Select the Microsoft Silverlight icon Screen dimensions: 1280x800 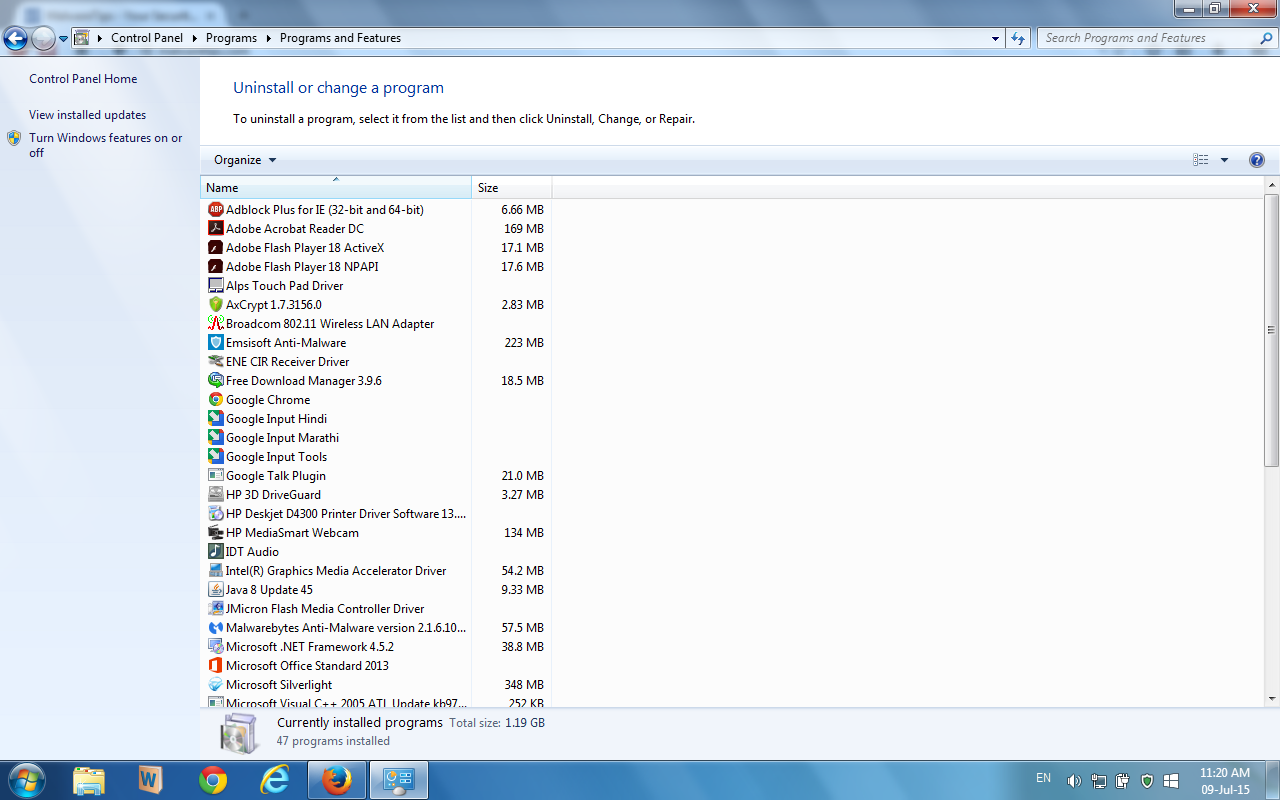pos(215,685)
